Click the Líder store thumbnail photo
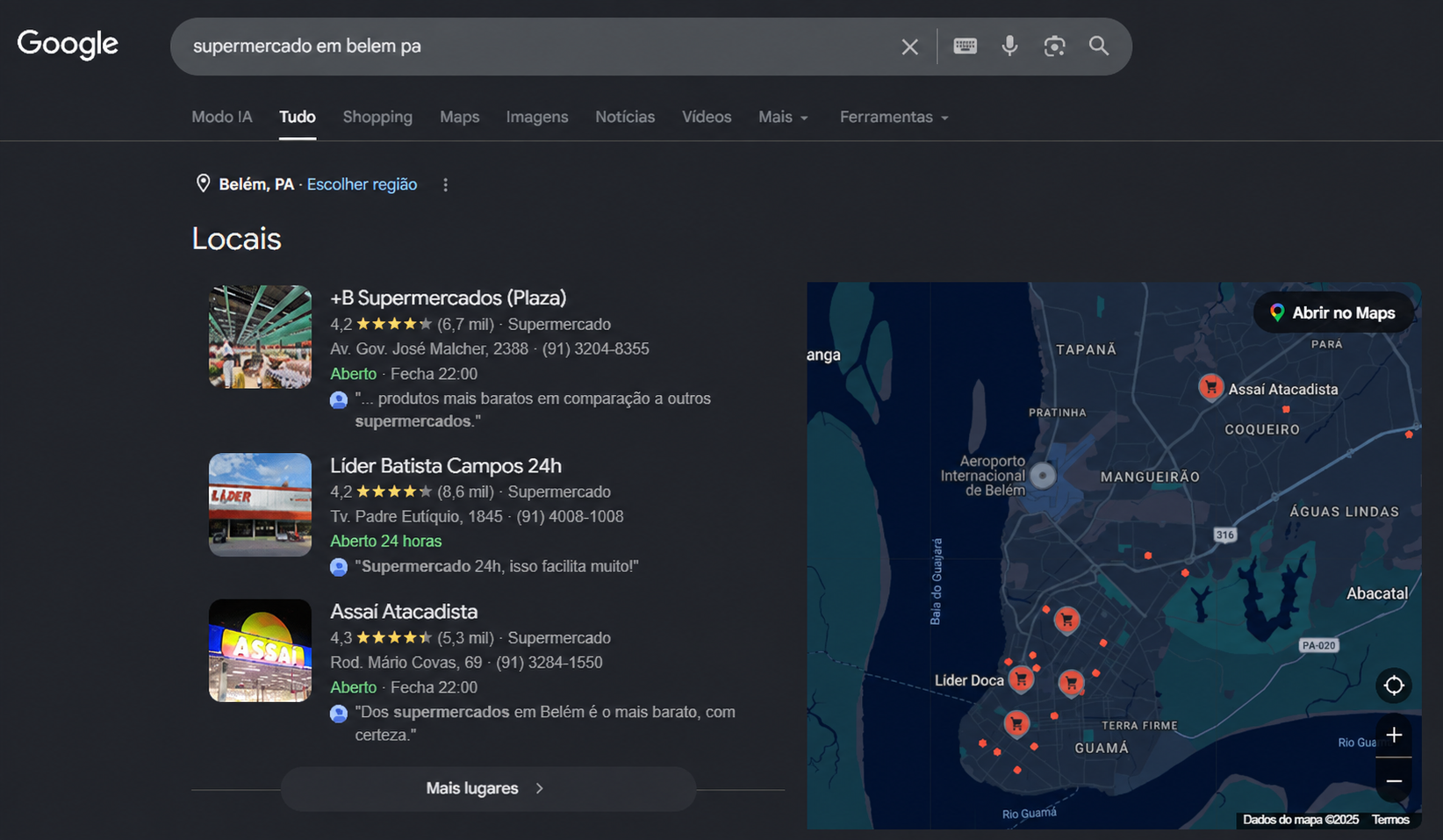 260,504
